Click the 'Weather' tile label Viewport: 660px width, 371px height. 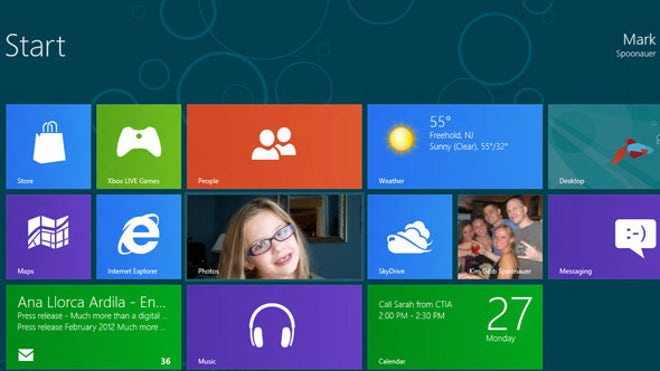point(391,181)
